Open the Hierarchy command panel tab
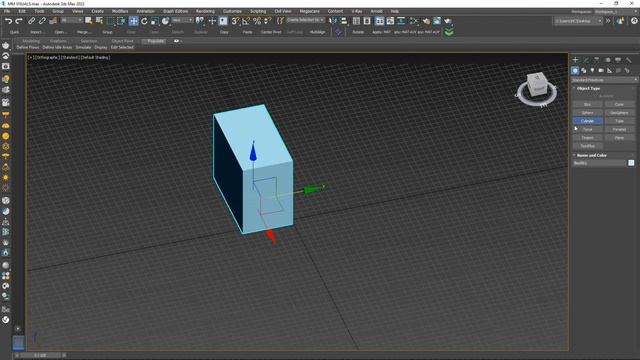 (x=597, y=60)
